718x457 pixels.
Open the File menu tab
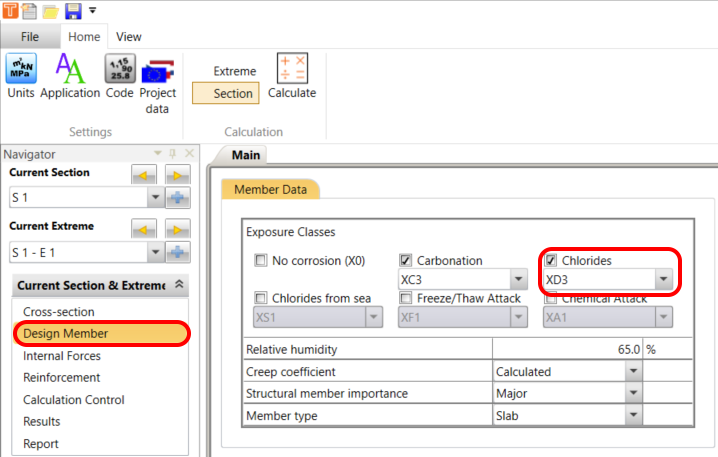[x=29, y=37]
